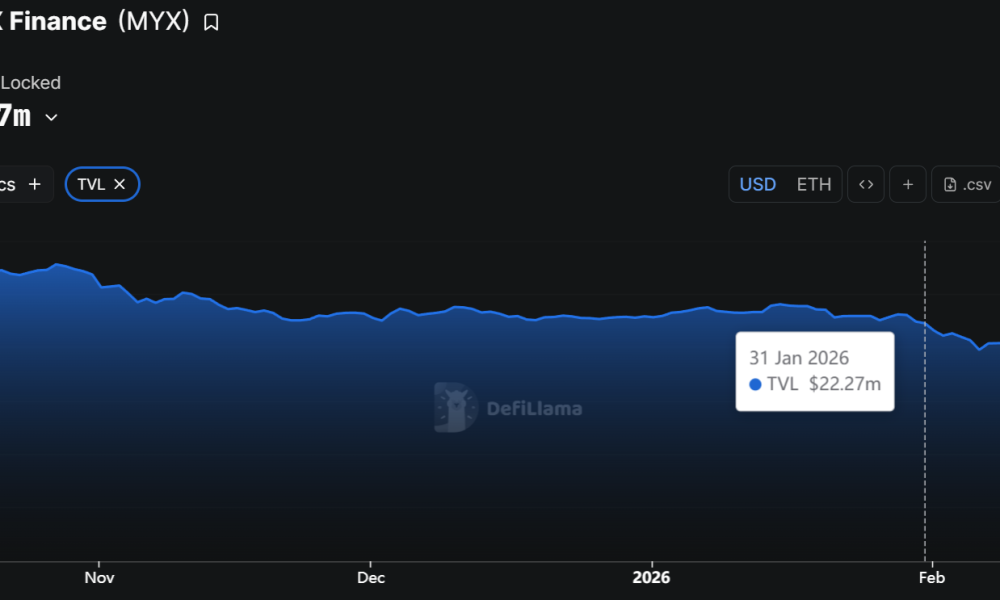This screenshot has height=600, width=1000.
Task: Toggle the TVL series chip
Action: 91,184
